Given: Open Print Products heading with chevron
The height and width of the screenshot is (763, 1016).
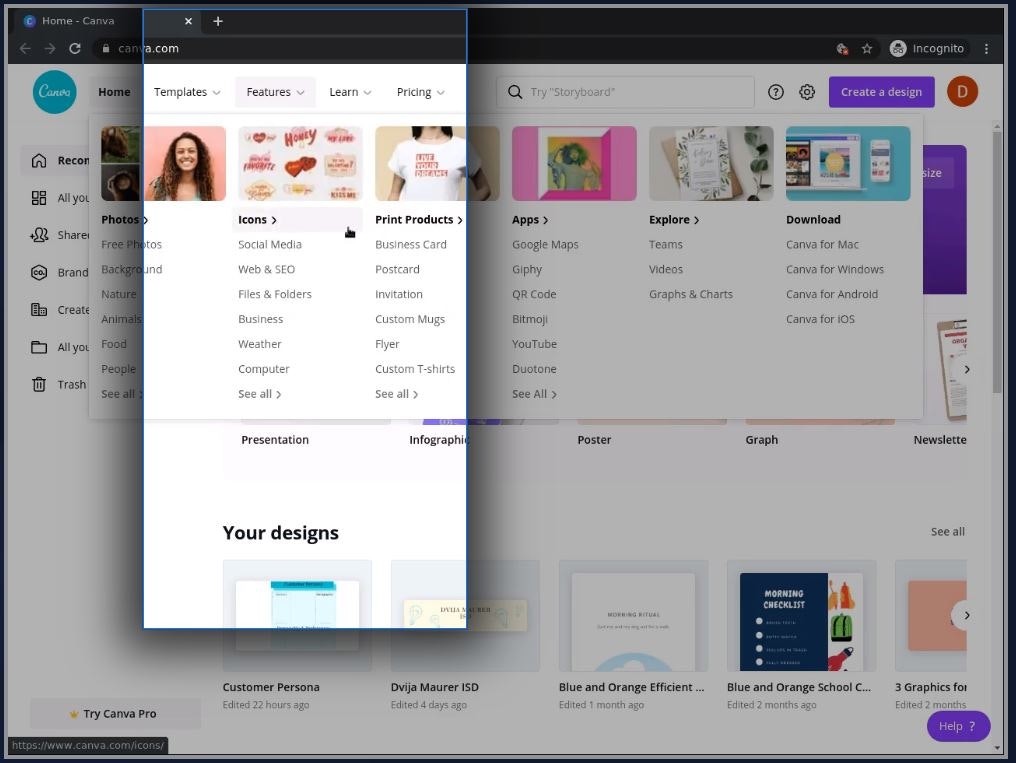Looking at the screenshot, I should click(x=419, y=220).
